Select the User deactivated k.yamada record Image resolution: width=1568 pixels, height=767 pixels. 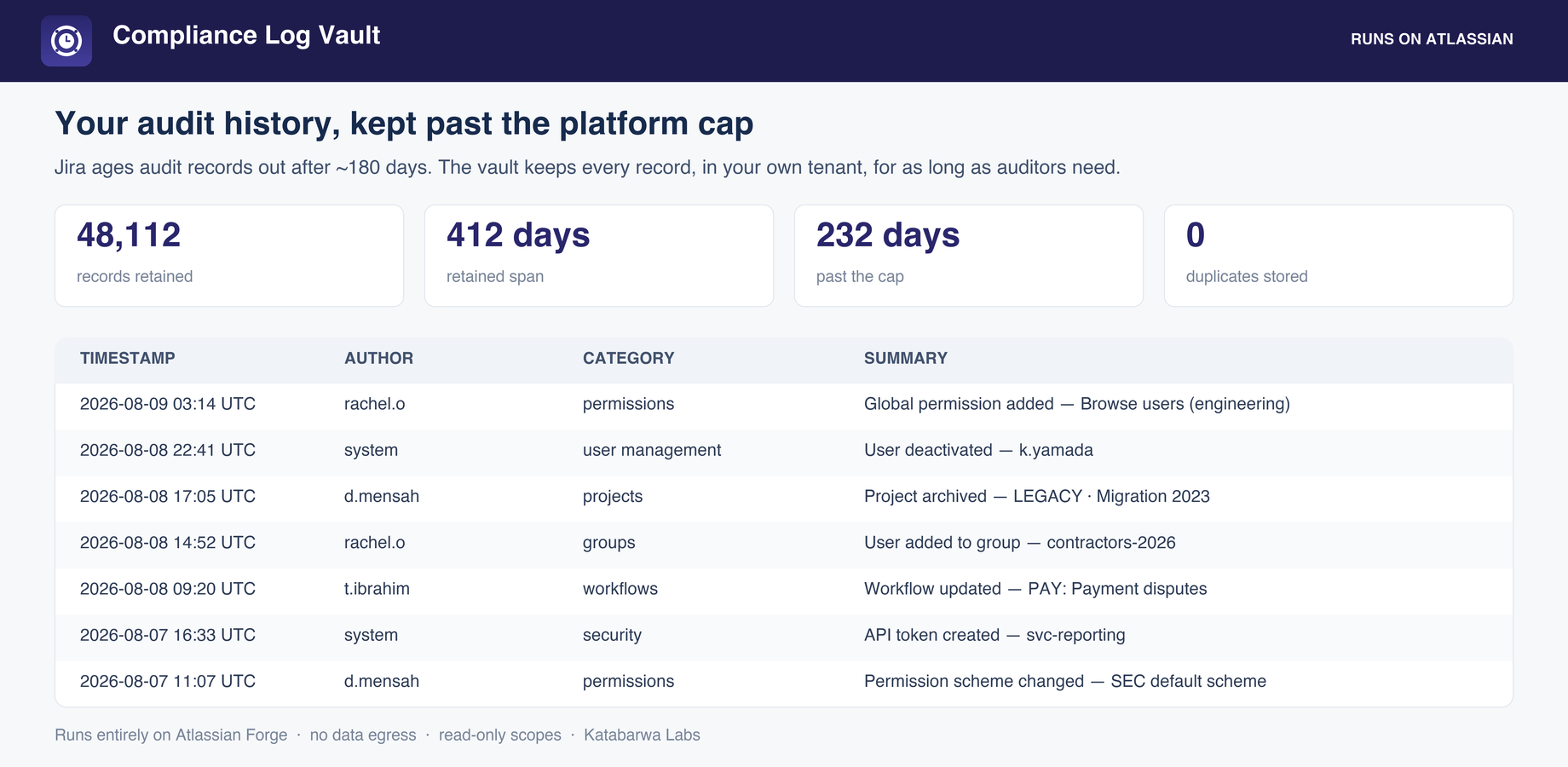pyautogui.click(x=784, y=450)
